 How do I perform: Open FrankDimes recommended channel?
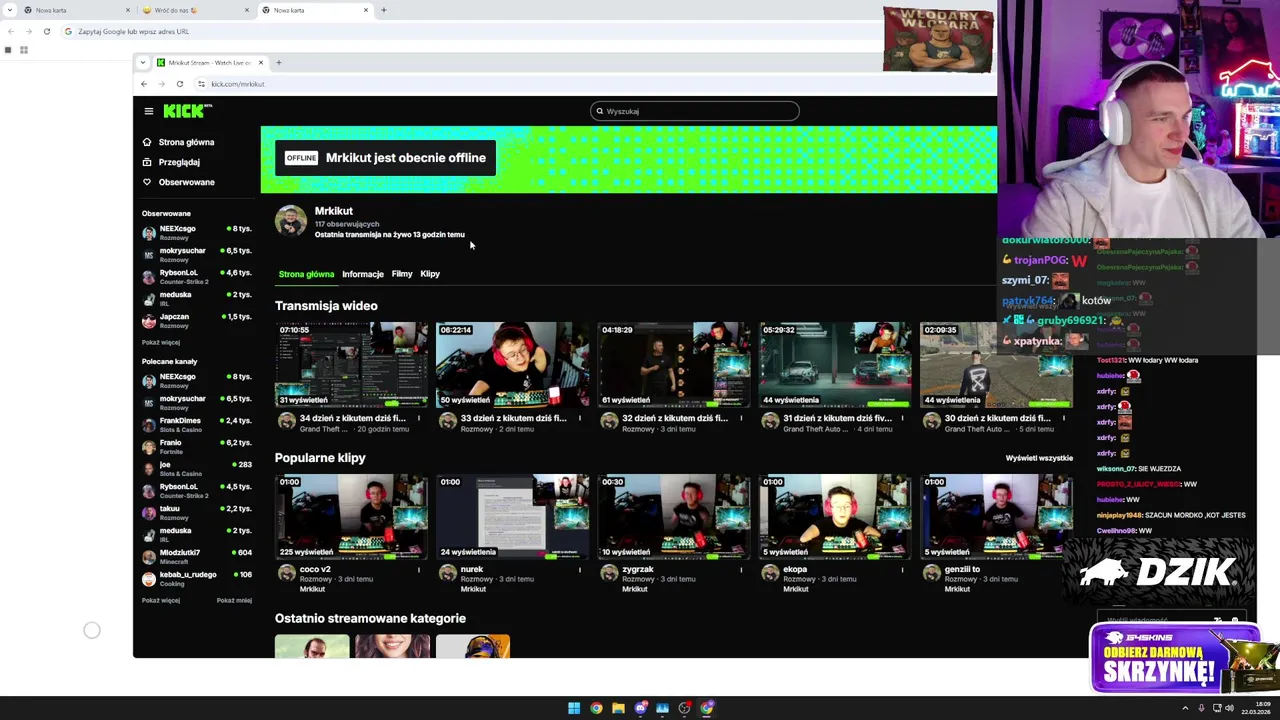[197, 424]
